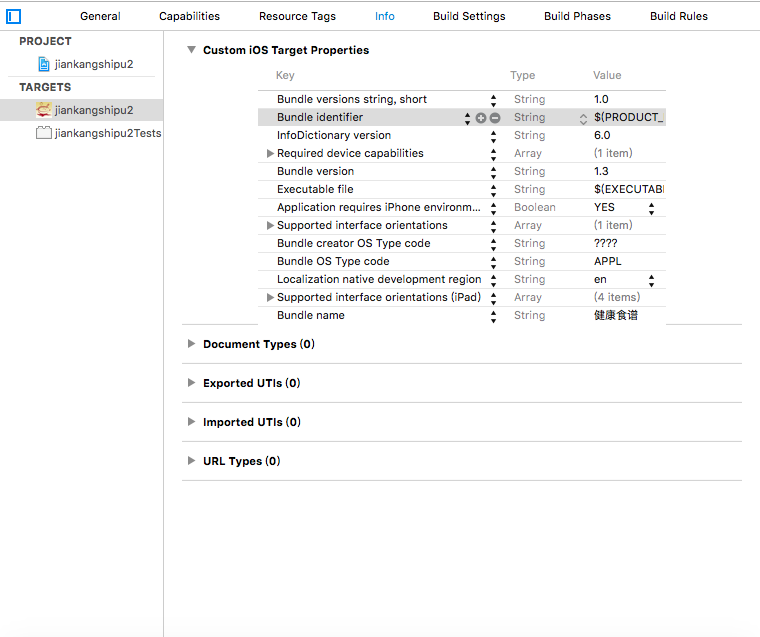
Task: Open the localization region 'en' dropdown
Action: 652,280
